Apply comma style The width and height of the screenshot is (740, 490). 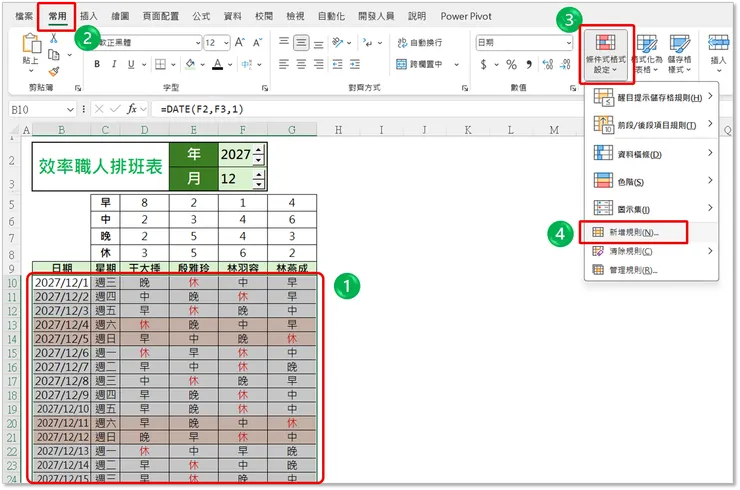pyautogui.click(x=529, y=64)
